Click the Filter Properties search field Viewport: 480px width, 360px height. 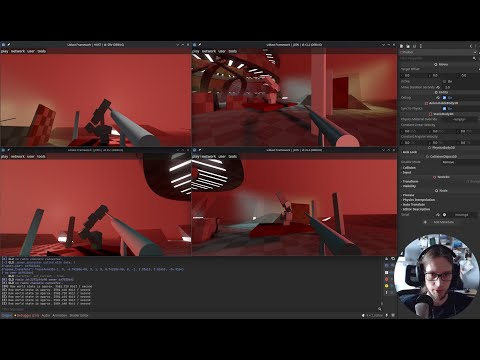[x=436, y=58]
